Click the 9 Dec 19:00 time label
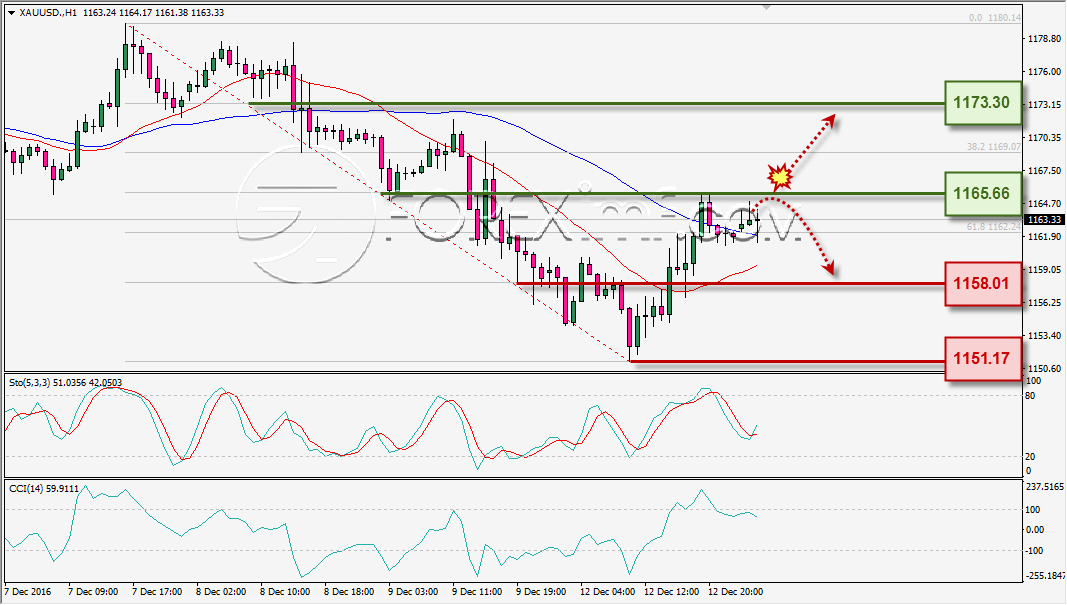 click(541, 592)
